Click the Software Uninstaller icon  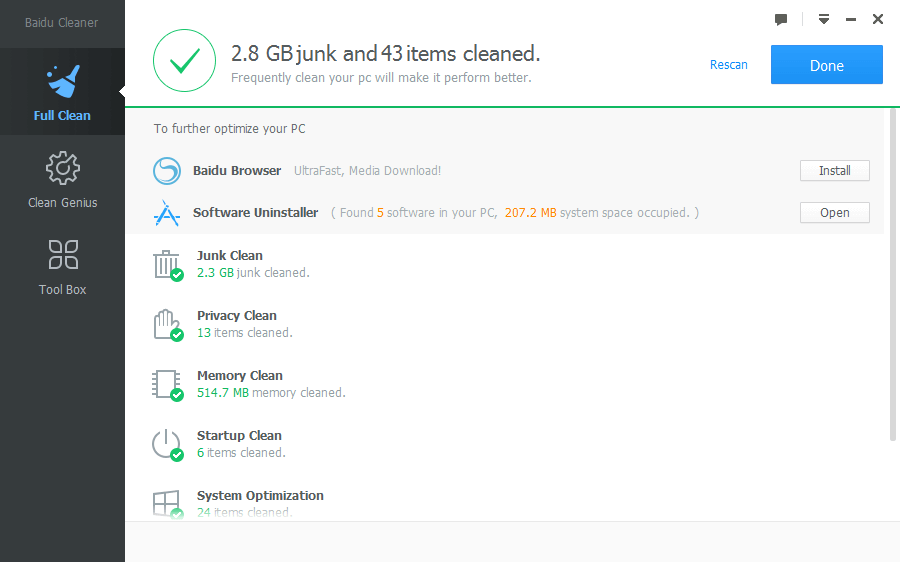[x=167, y=213]
